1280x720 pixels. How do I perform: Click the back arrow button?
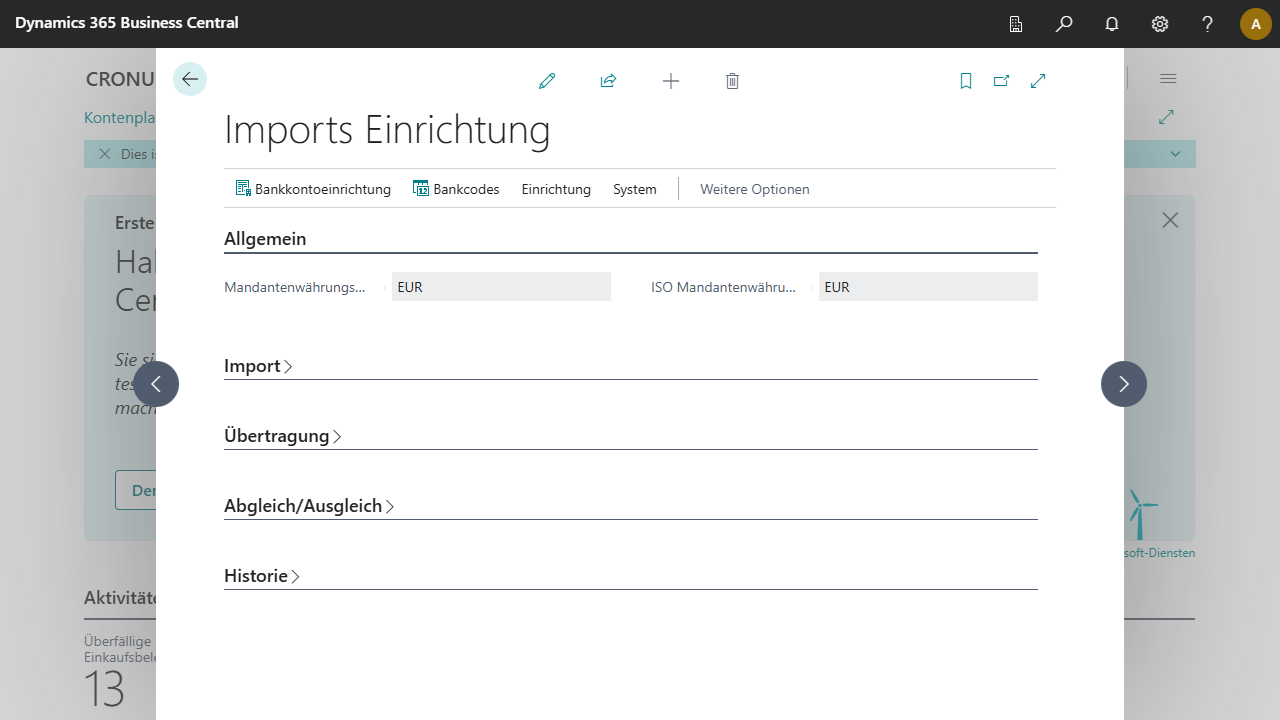(x=190, y=79)
